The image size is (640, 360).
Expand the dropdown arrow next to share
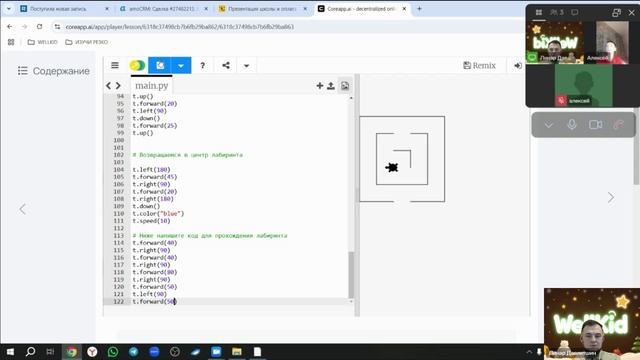point(246,66)
